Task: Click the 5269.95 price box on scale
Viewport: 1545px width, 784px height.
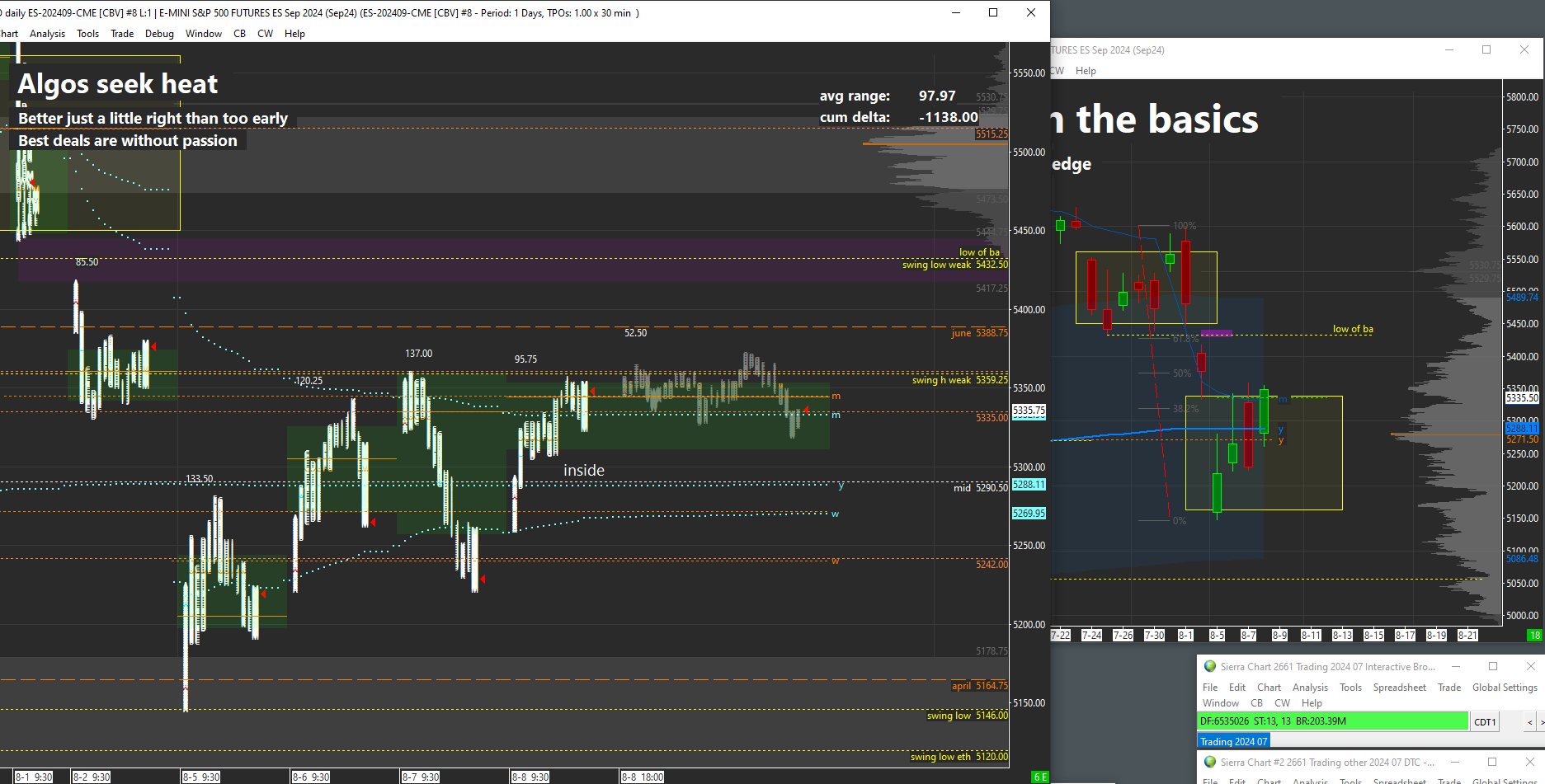Action: (1029, 514)
